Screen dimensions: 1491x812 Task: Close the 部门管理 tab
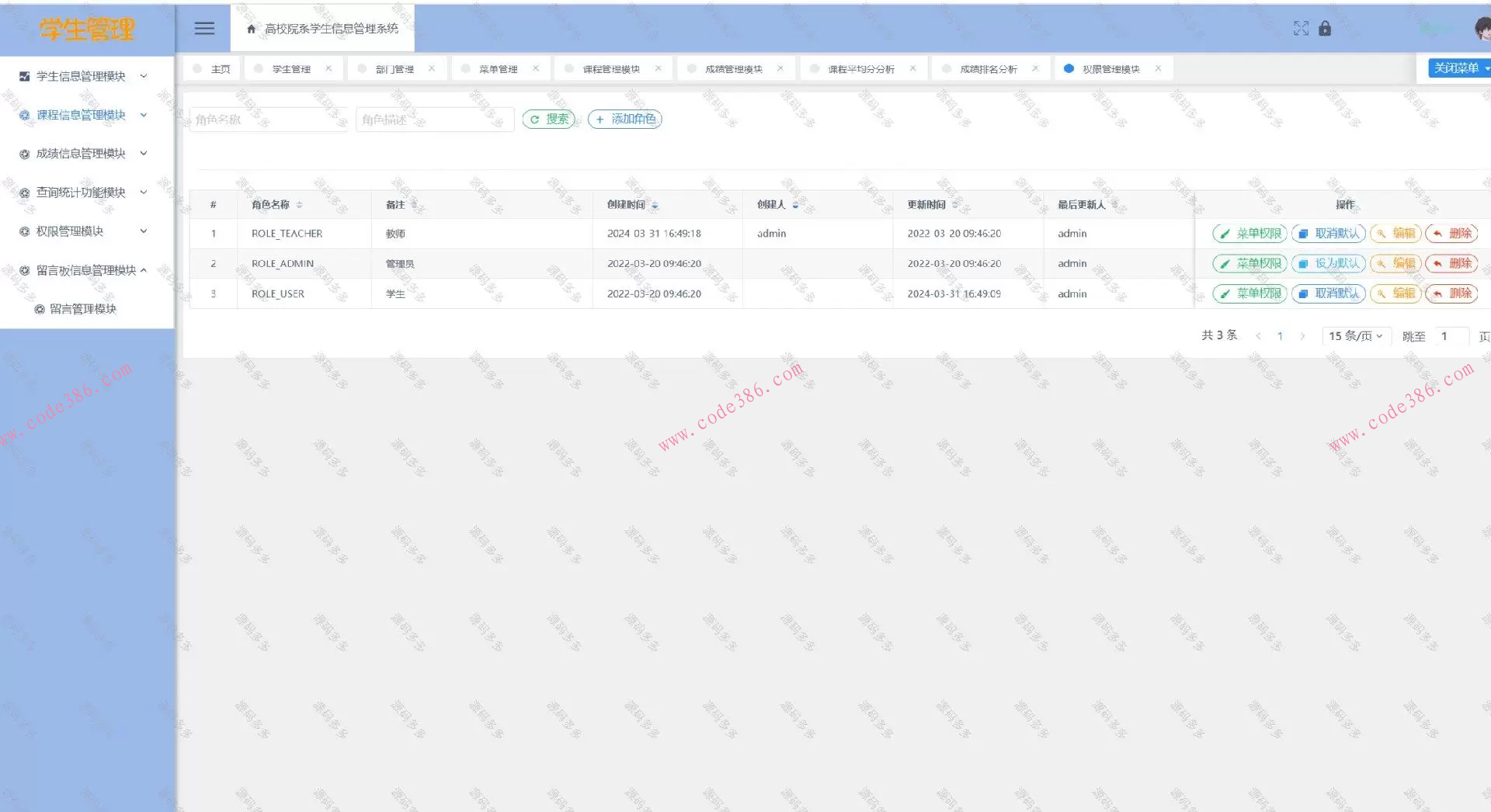[x=432, y=68]
